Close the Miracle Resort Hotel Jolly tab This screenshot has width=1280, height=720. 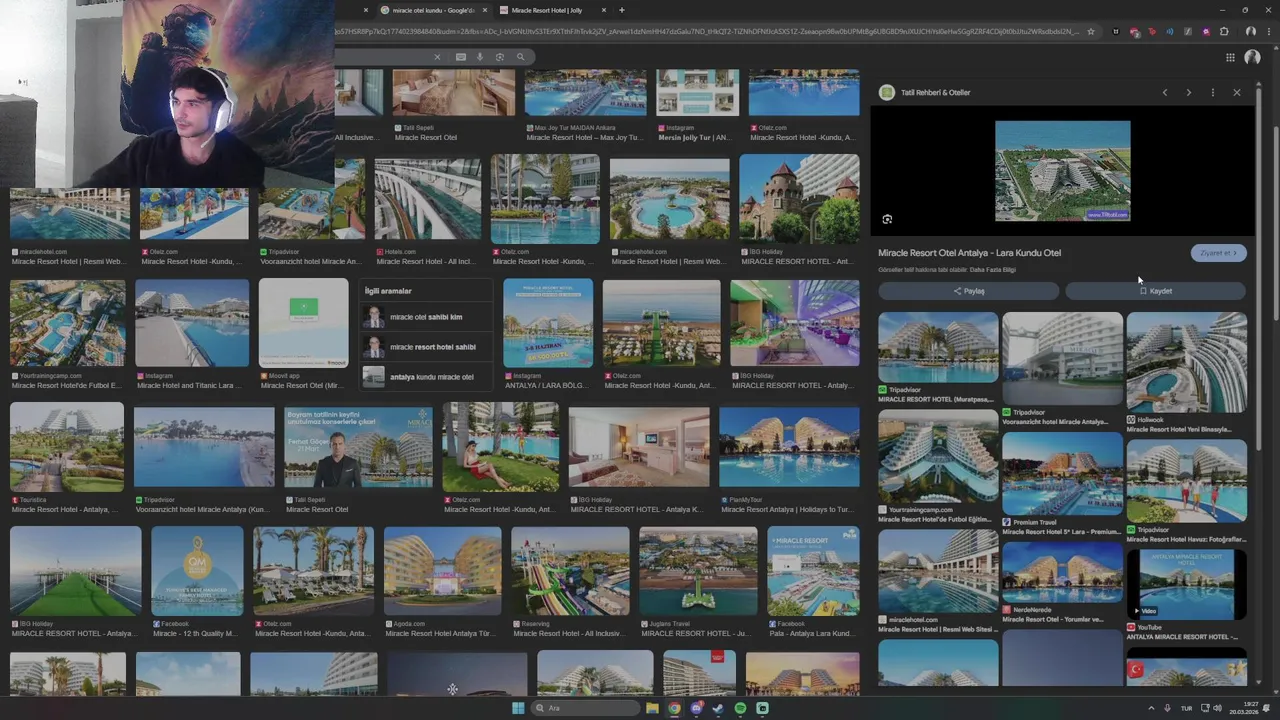coord(604,10)
